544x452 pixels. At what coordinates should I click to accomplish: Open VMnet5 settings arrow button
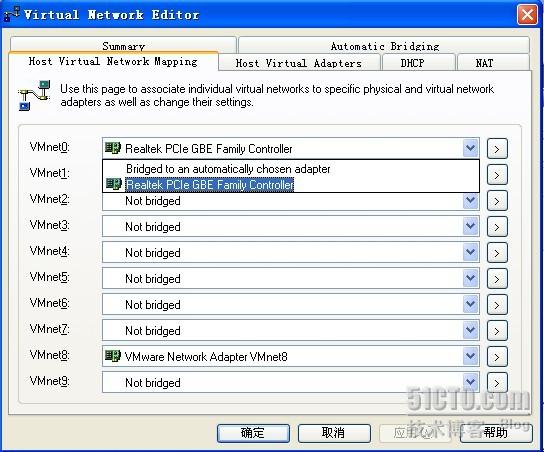pos(497,279)
